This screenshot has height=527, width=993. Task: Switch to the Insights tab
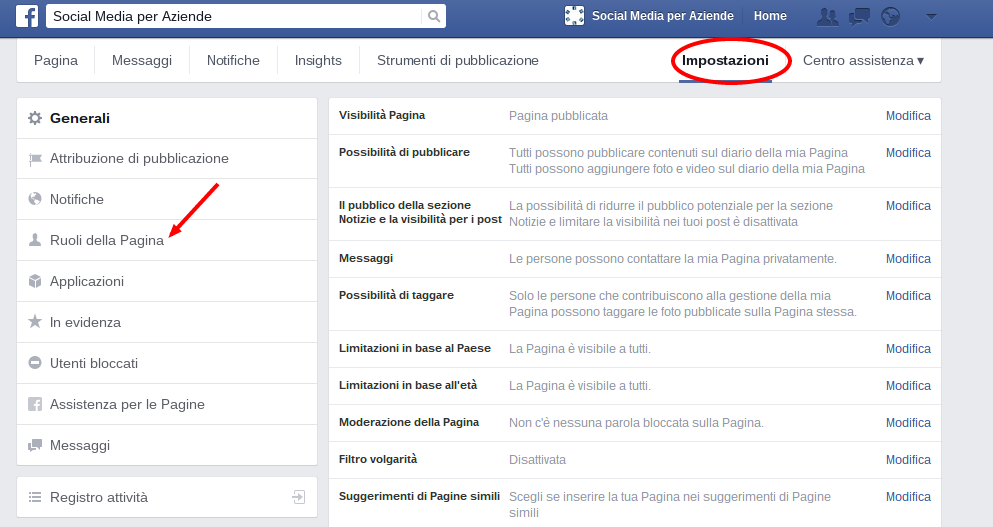tap(318, 60)
